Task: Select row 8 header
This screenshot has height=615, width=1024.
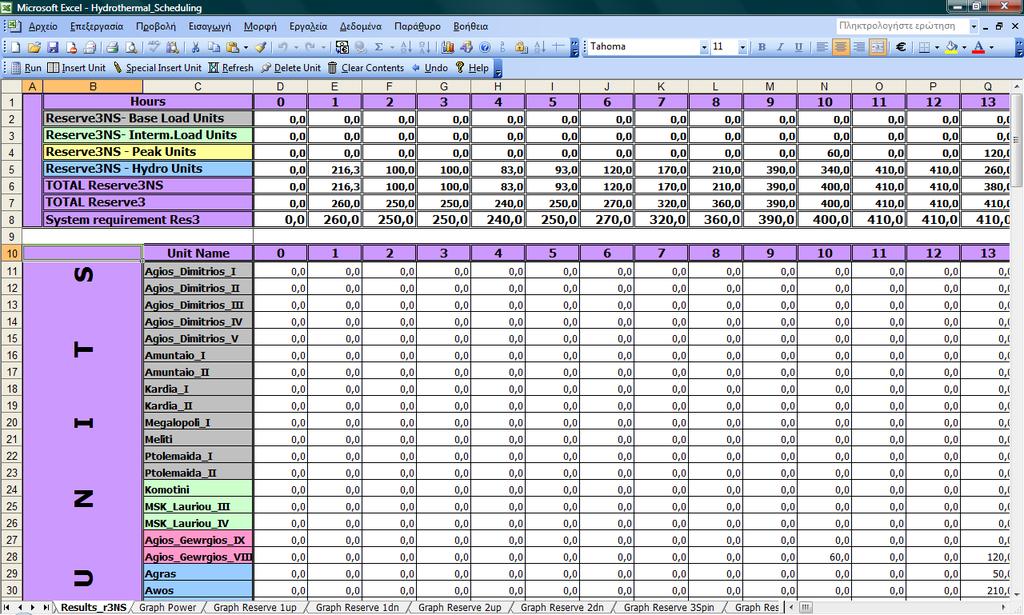Action: pyautogui.click(x=11, y=219)
